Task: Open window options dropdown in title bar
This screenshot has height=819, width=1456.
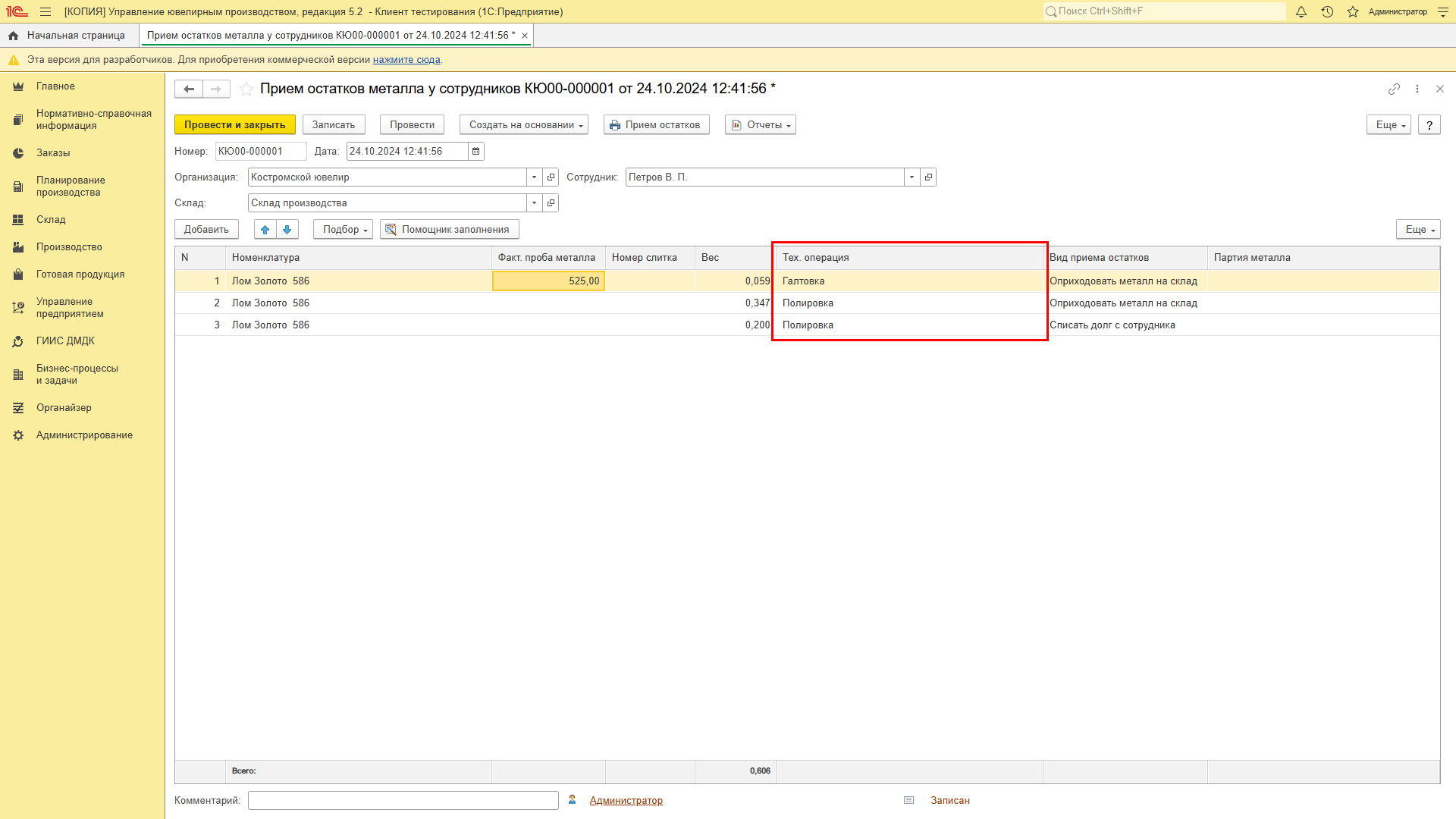Action: 1443,12
